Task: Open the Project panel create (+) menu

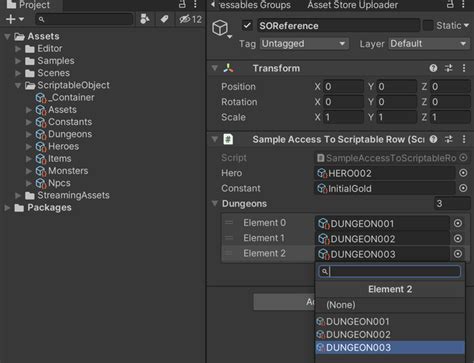Action: [14, 19]
